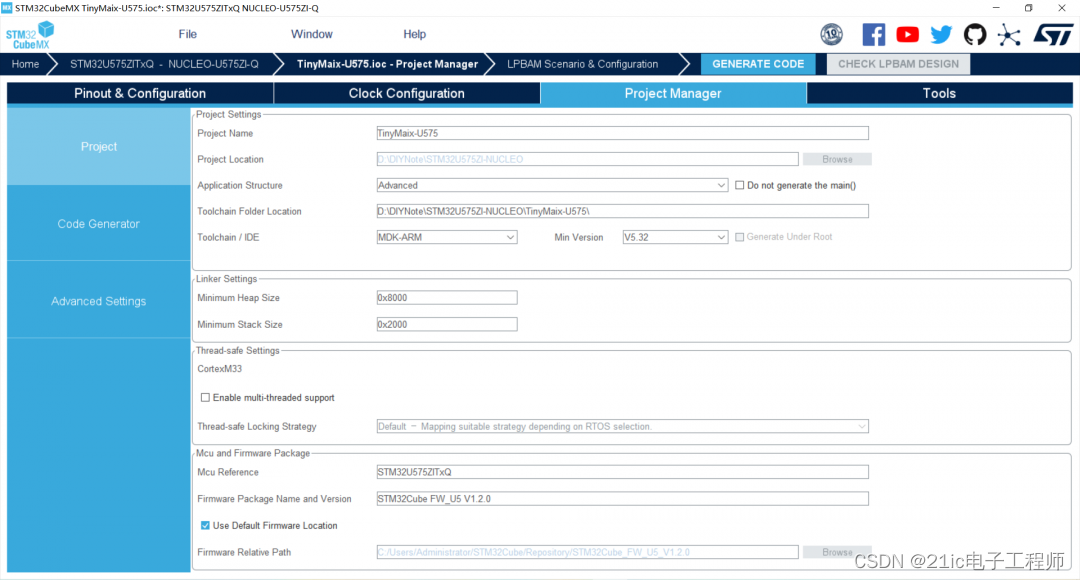The height and width of the screenshot is (580, 1080).
Task: Toggle Generate Under Root checkbox
Action: click(740, 237)
